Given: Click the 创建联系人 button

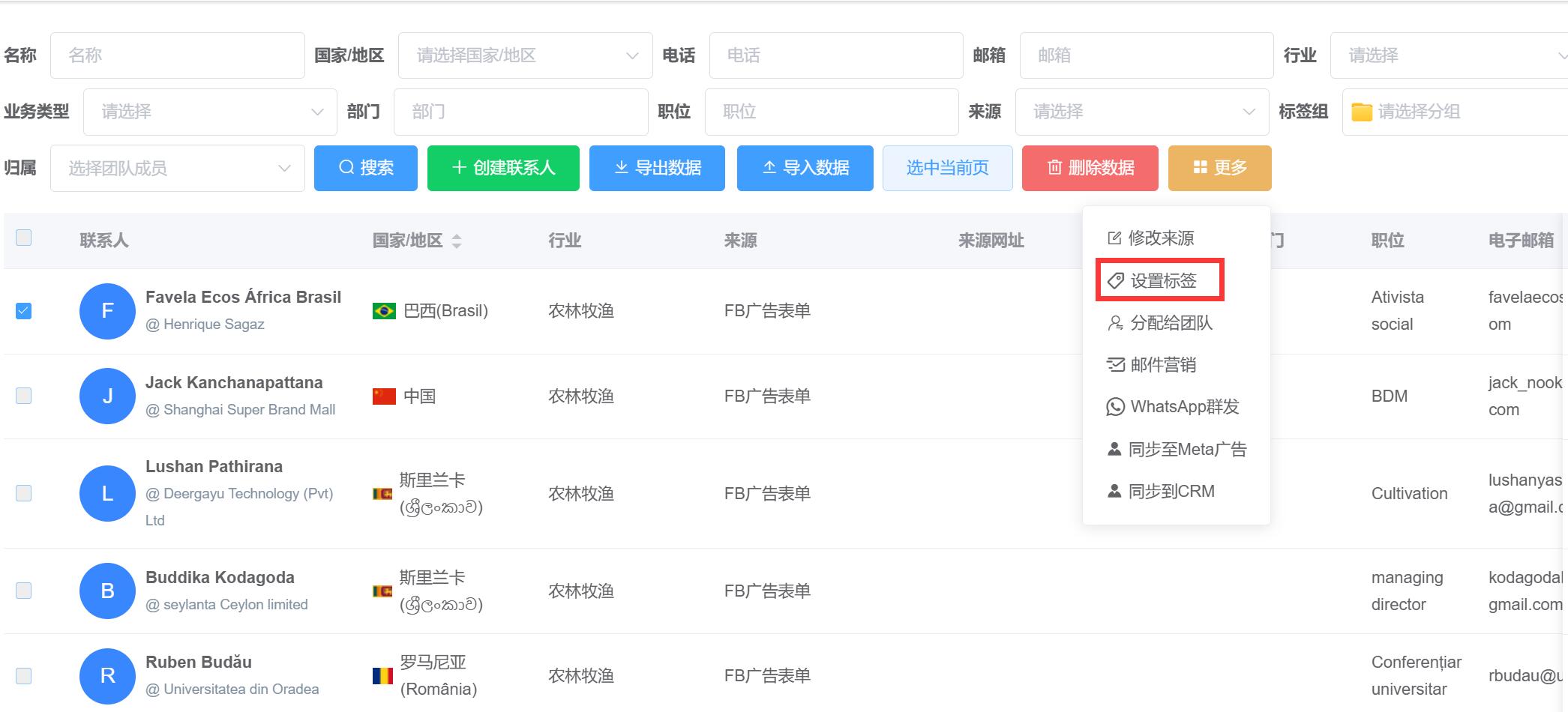Looking at the screenshot, I should [x=502, y=168].
